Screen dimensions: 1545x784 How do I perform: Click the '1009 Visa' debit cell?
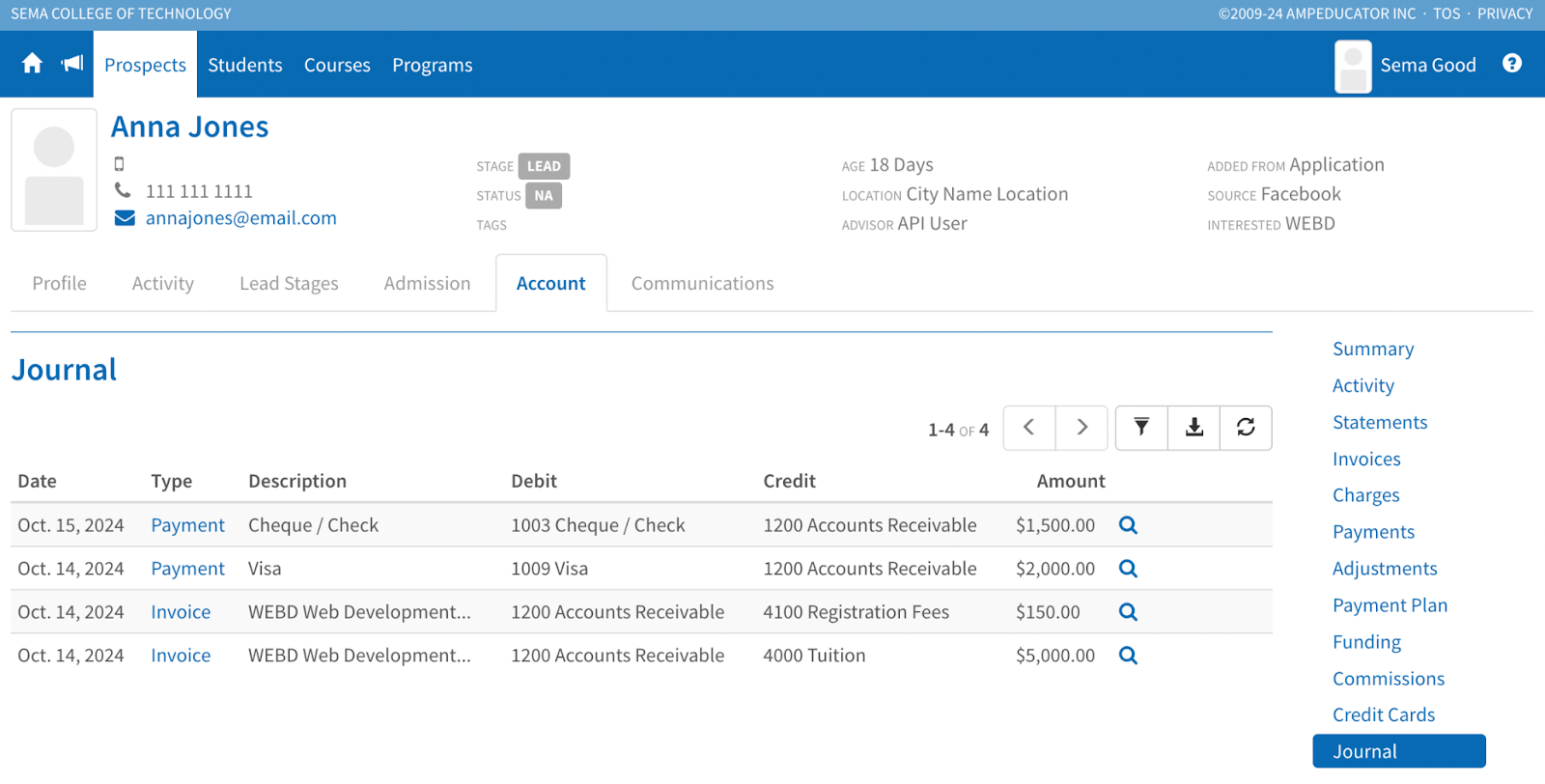(x=549, y=569)
